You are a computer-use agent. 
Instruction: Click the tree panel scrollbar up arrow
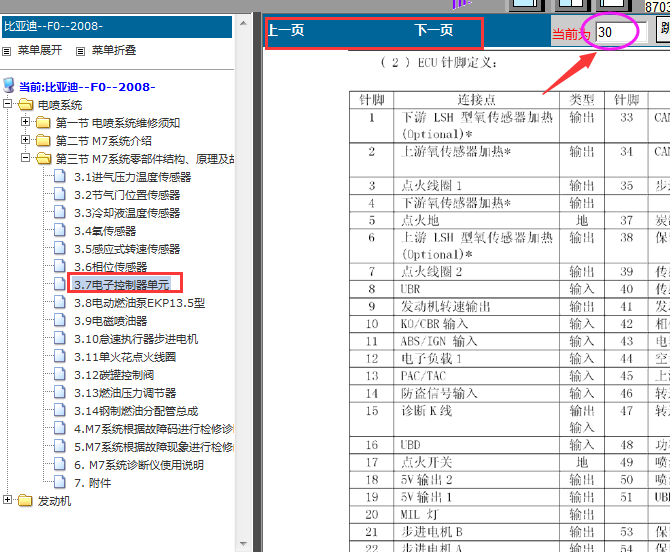[x=244, y=23]
